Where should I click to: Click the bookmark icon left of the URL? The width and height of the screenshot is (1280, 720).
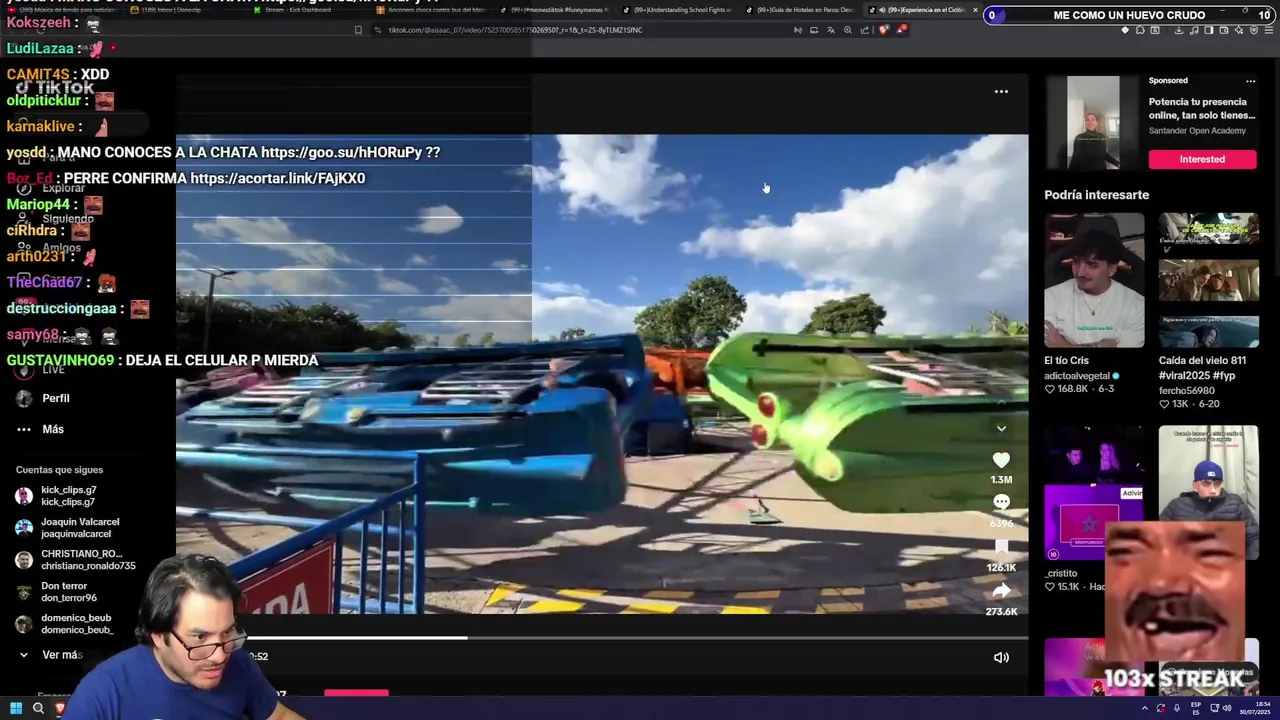click(x=358, y=30)
